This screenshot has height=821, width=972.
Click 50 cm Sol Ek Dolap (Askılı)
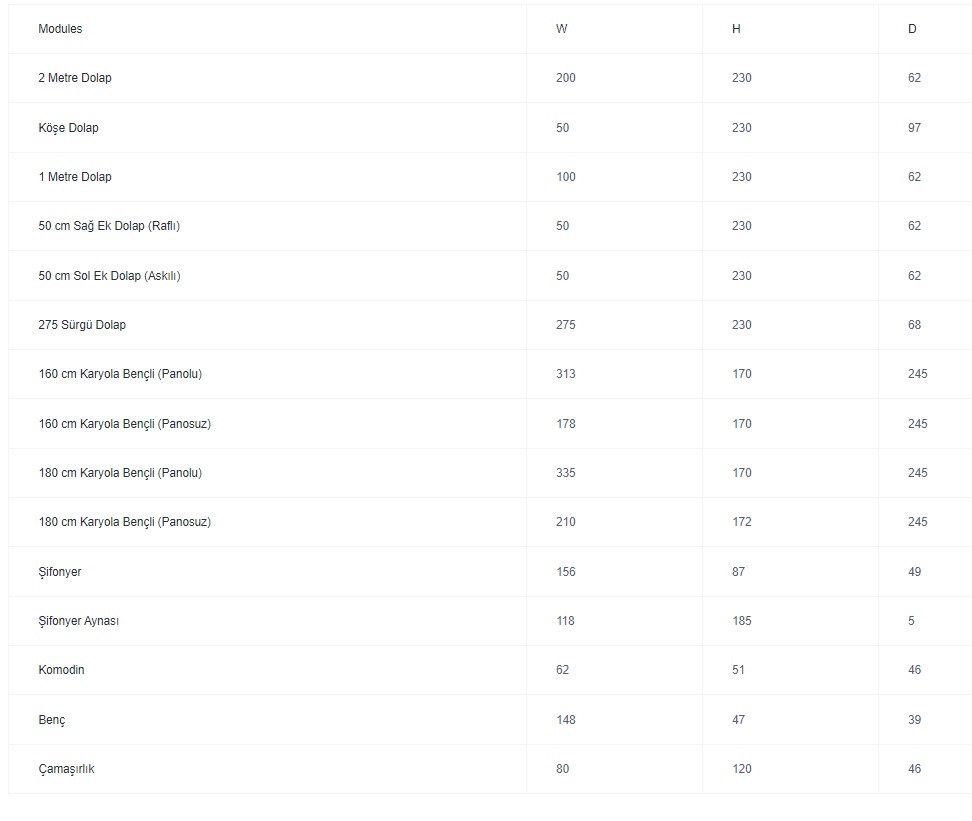109,276
